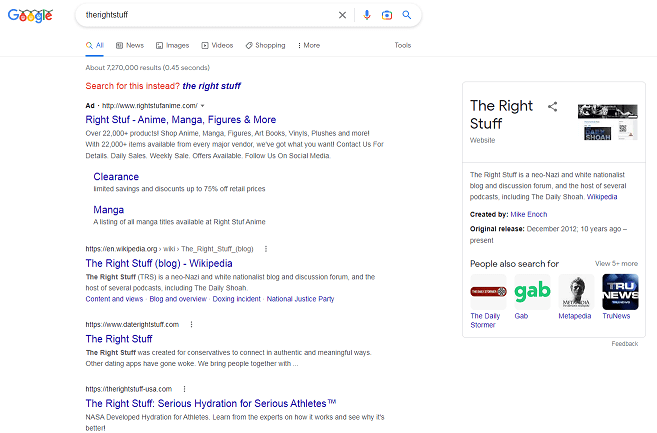Viewport: 657px width, 433px height.
Task: Open The Right Stuff dating app result
Action: click(x=119, y=339)
